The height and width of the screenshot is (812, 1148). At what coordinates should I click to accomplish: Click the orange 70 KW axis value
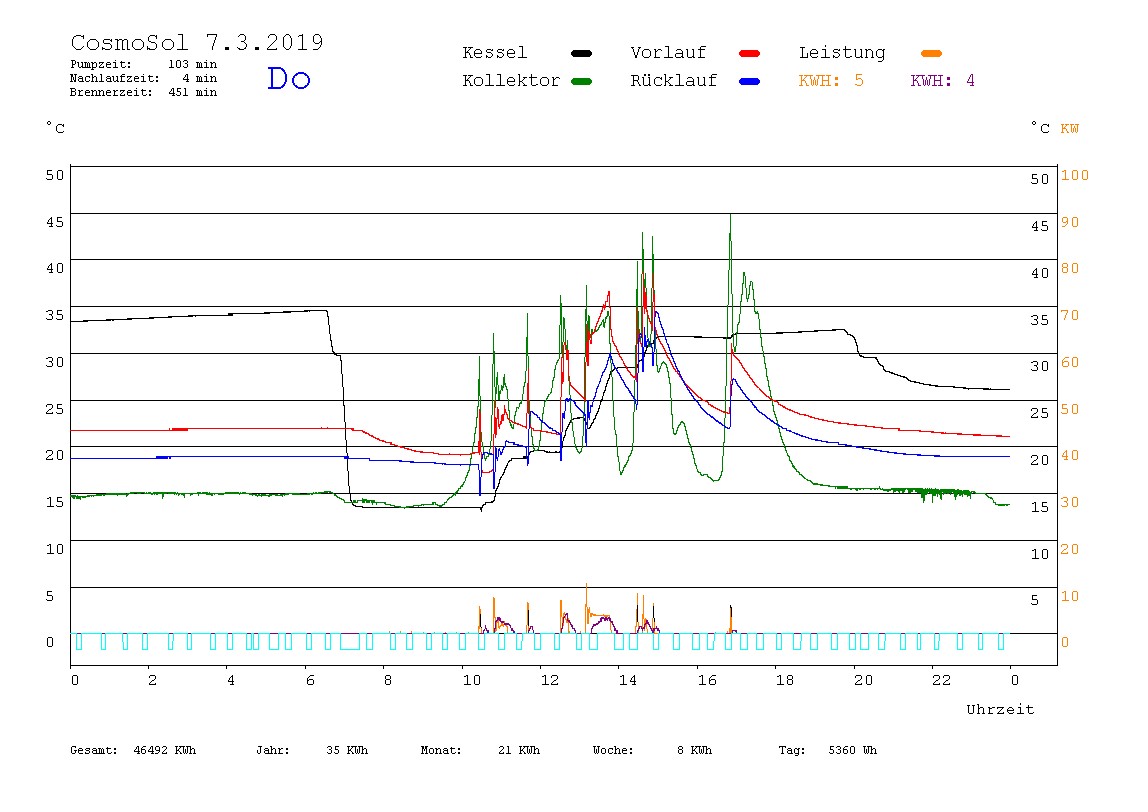point(1070,316)
